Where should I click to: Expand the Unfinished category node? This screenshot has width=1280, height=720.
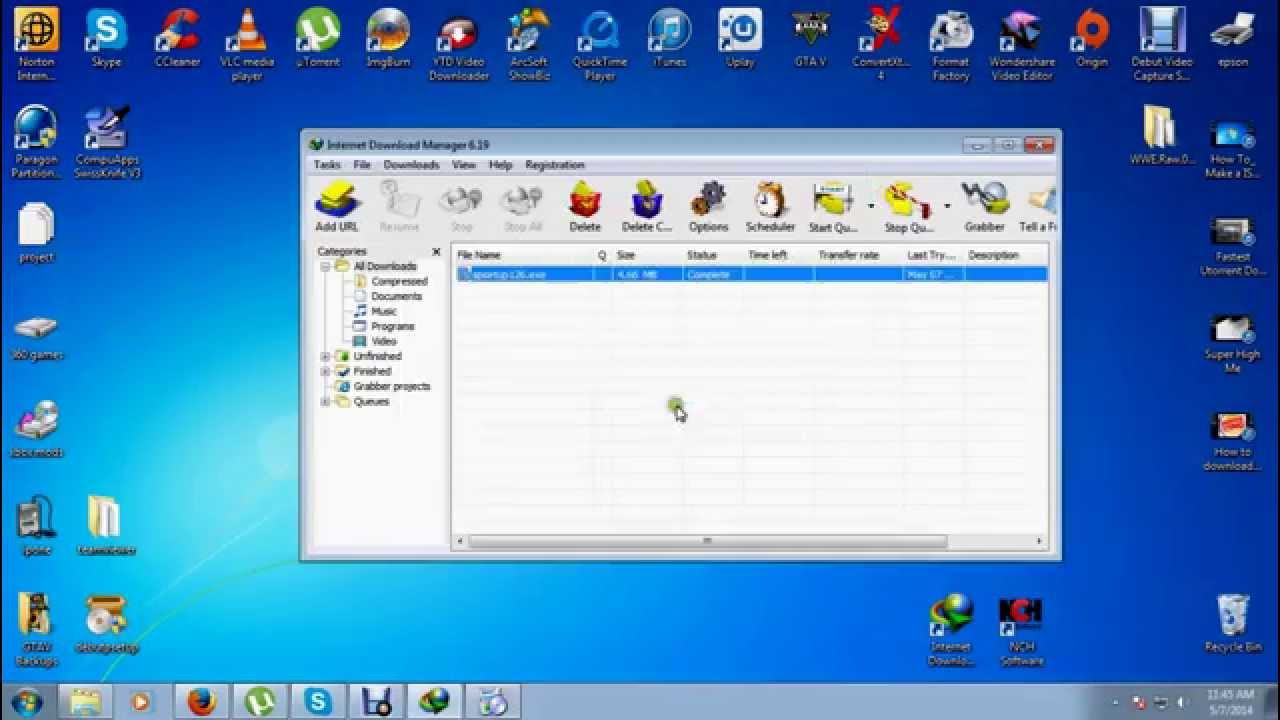[x=325, y=356]
